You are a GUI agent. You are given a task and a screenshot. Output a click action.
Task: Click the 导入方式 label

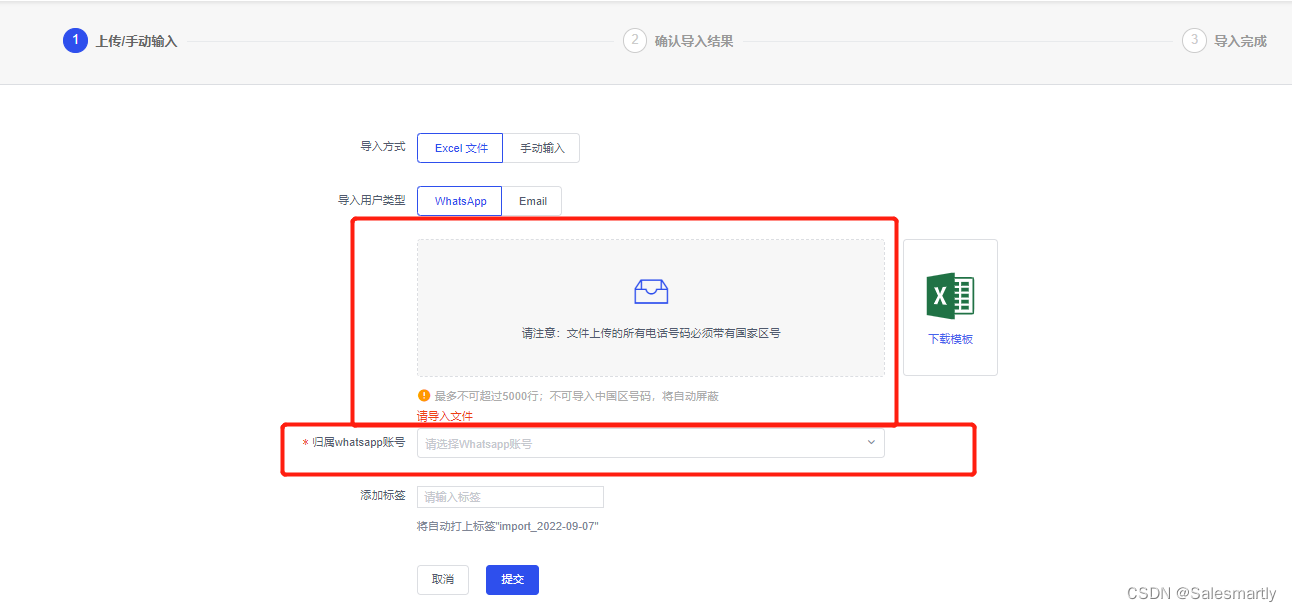click(x=383, y=147)
